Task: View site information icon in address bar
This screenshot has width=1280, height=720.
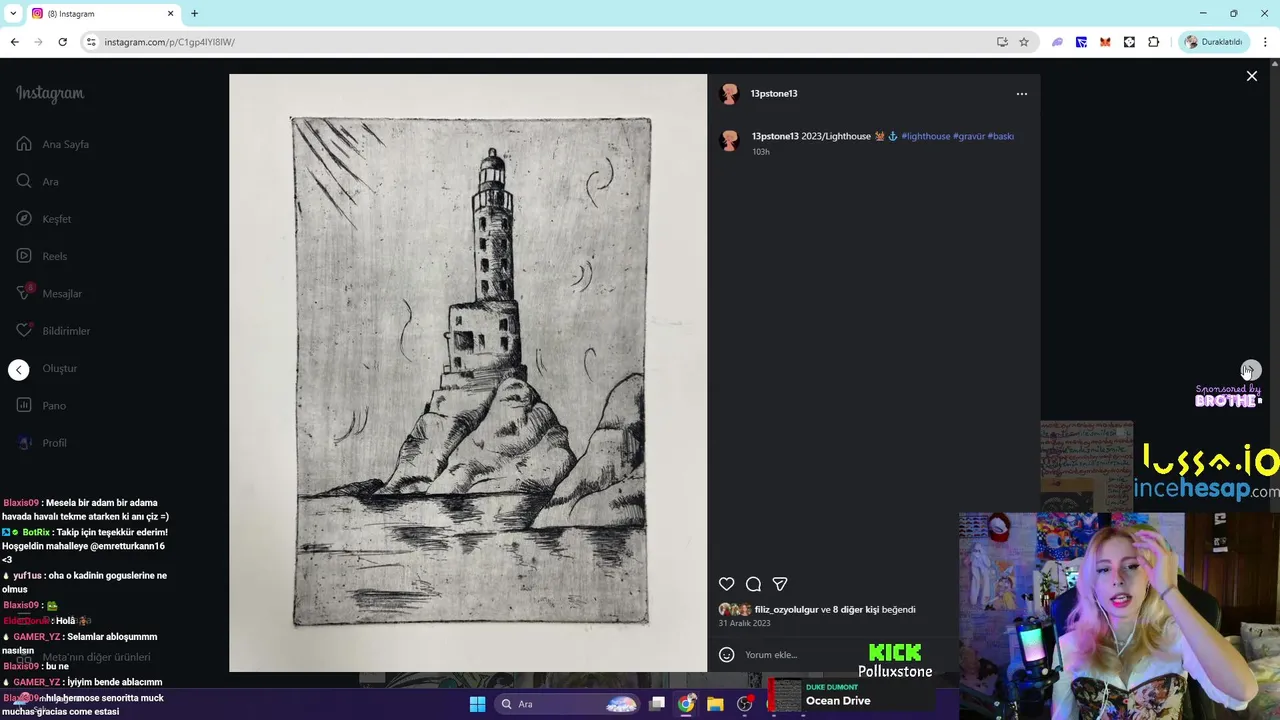Action: pos(91,42)
